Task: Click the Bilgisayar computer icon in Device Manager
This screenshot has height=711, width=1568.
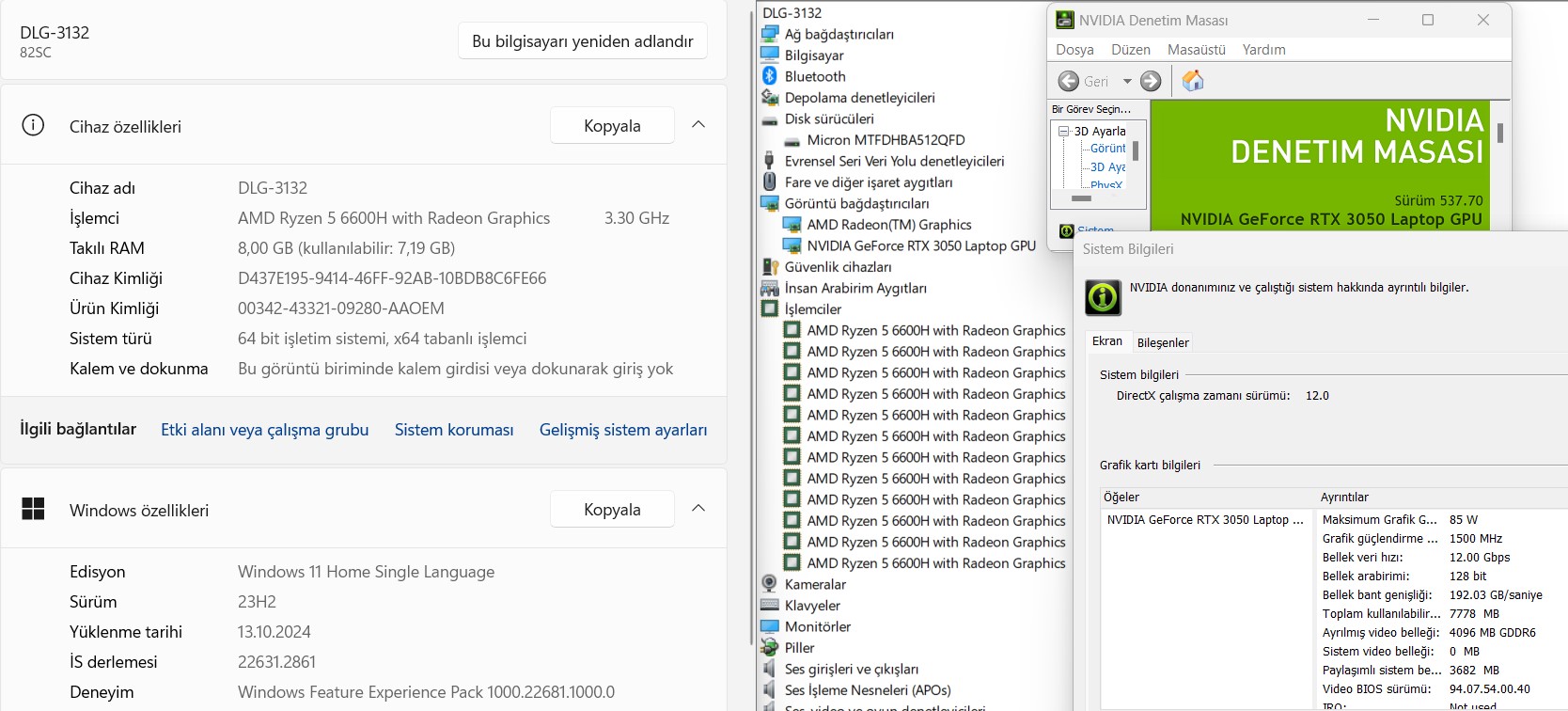Action: tap(770, 55)
